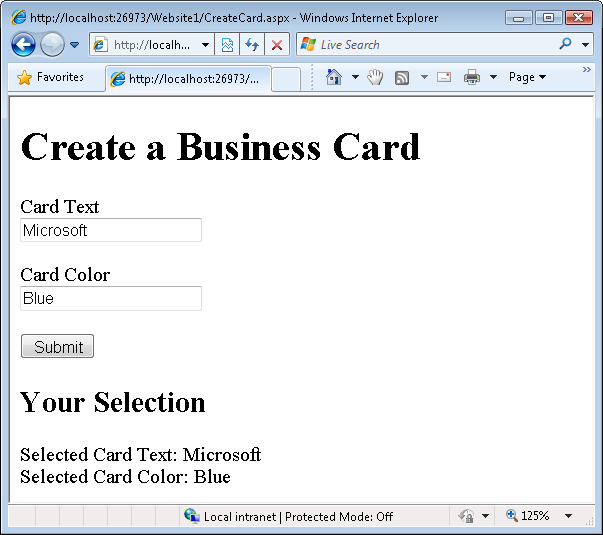603x535 pixels.
Task: Click the Print icon in command bar
Action: pos(471,77)
